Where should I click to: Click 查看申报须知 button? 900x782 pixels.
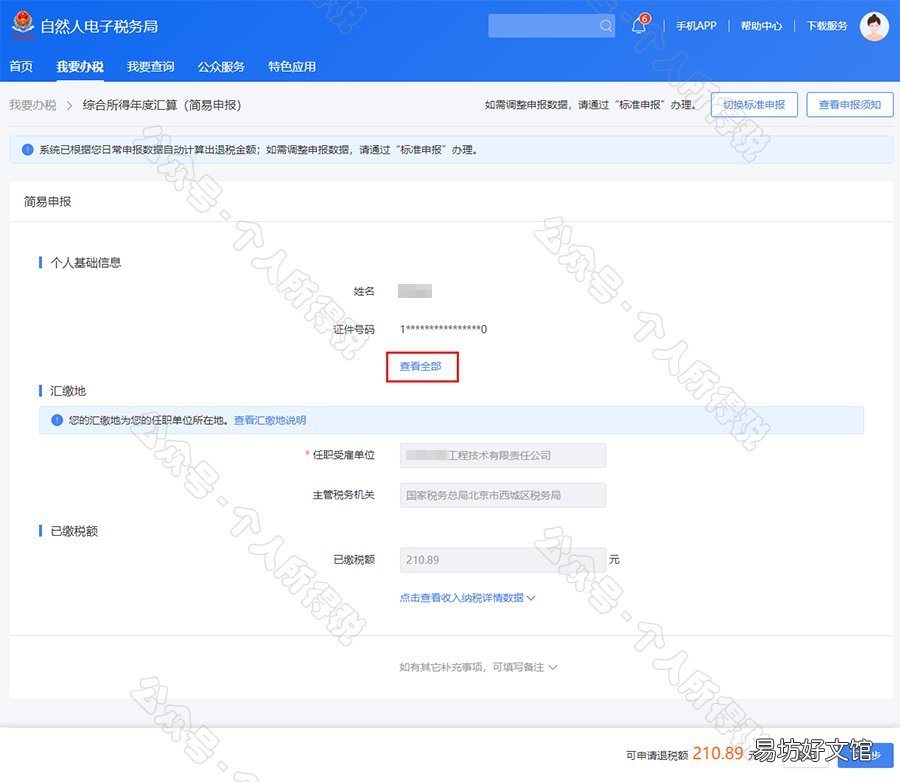click(849, 104)
